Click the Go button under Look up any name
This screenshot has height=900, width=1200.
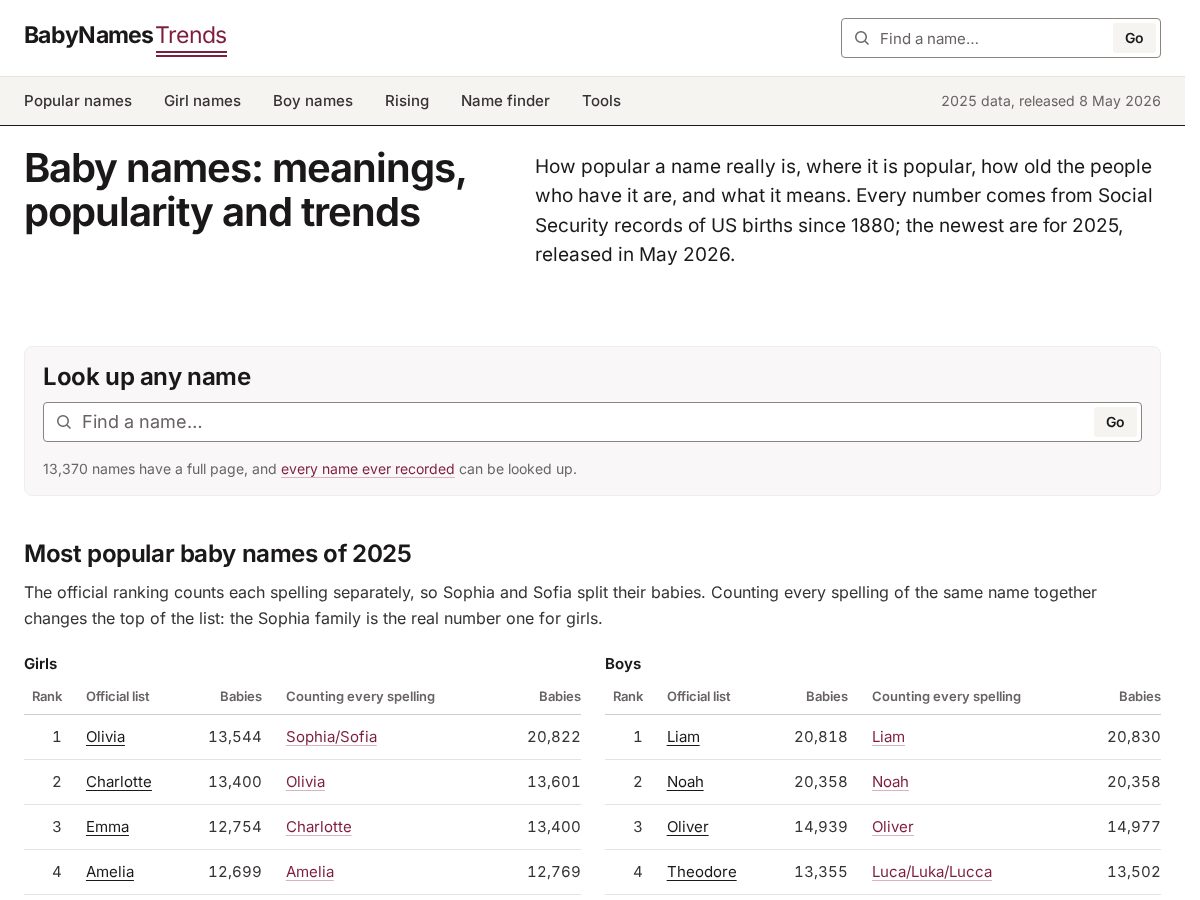point(1115,422)
